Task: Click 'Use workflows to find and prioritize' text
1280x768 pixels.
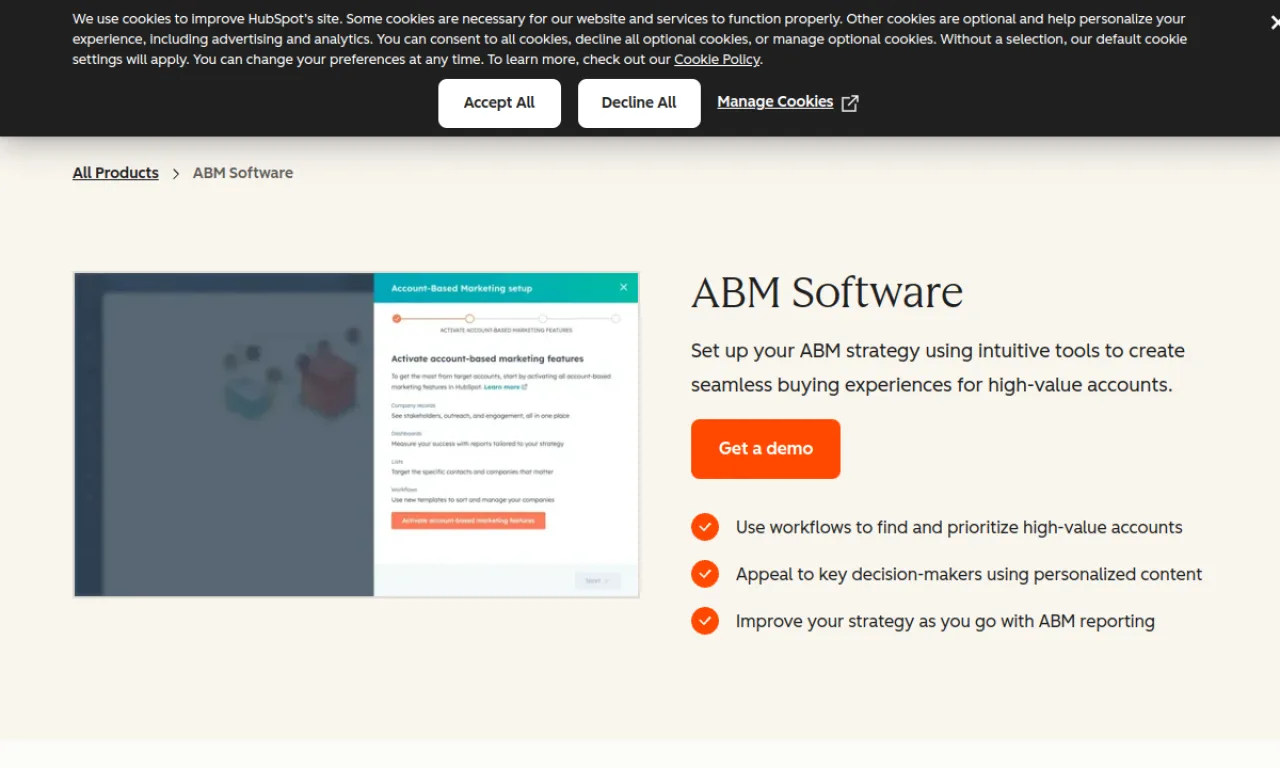Action: [x=959, y=527]
